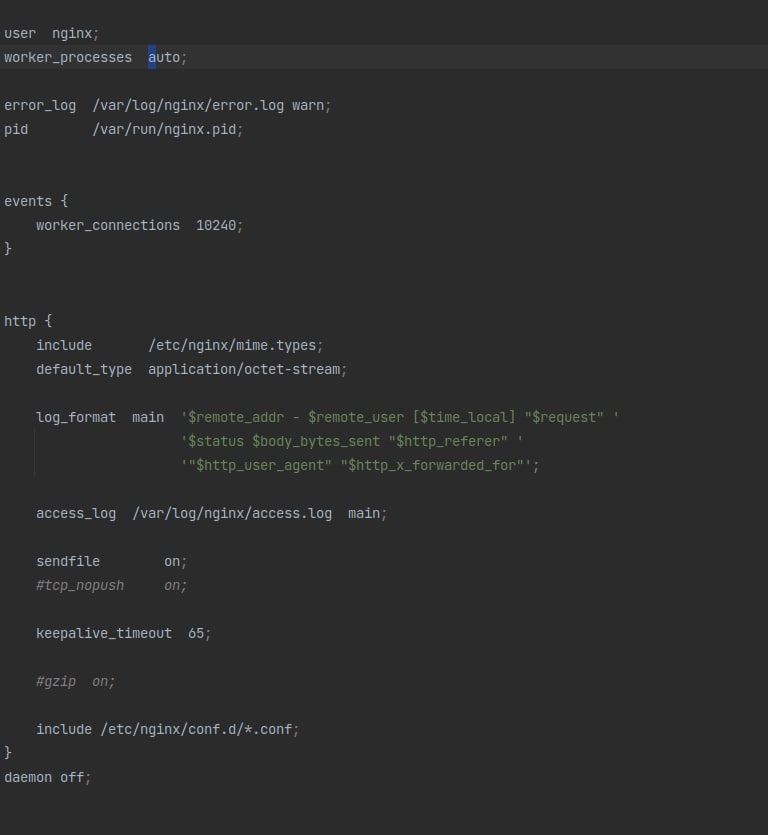Click the application/octet-stream value

(244, 370)
